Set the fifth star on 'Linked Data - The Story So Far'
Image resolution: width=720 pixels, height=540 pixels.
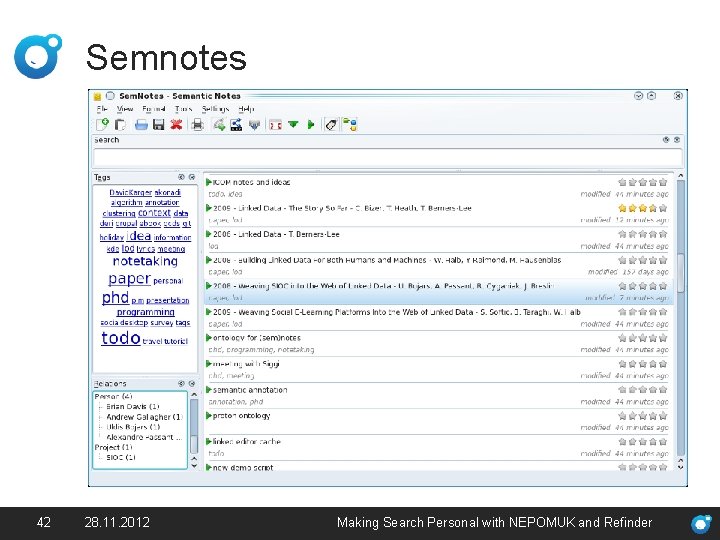(x=663, y=208)
